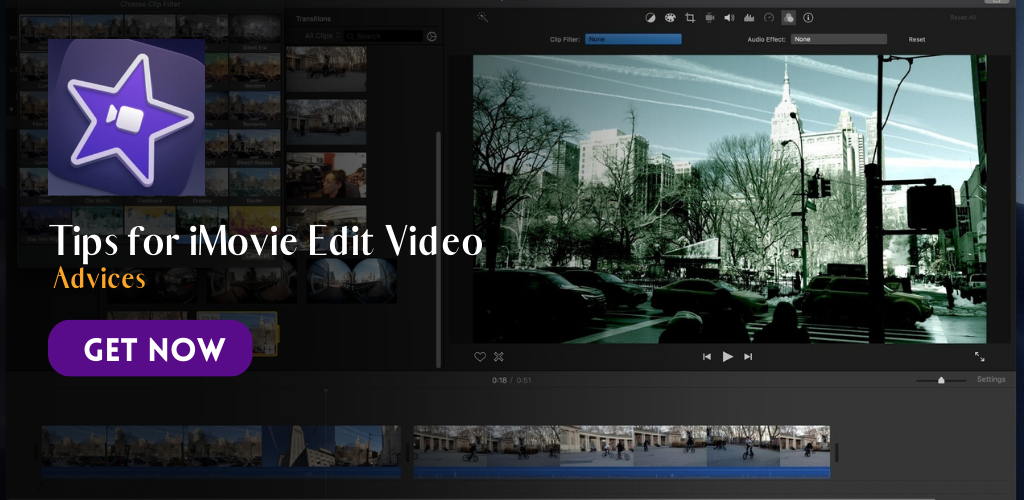
Task: Mark clip as favorite with heart
Action: 480,356
